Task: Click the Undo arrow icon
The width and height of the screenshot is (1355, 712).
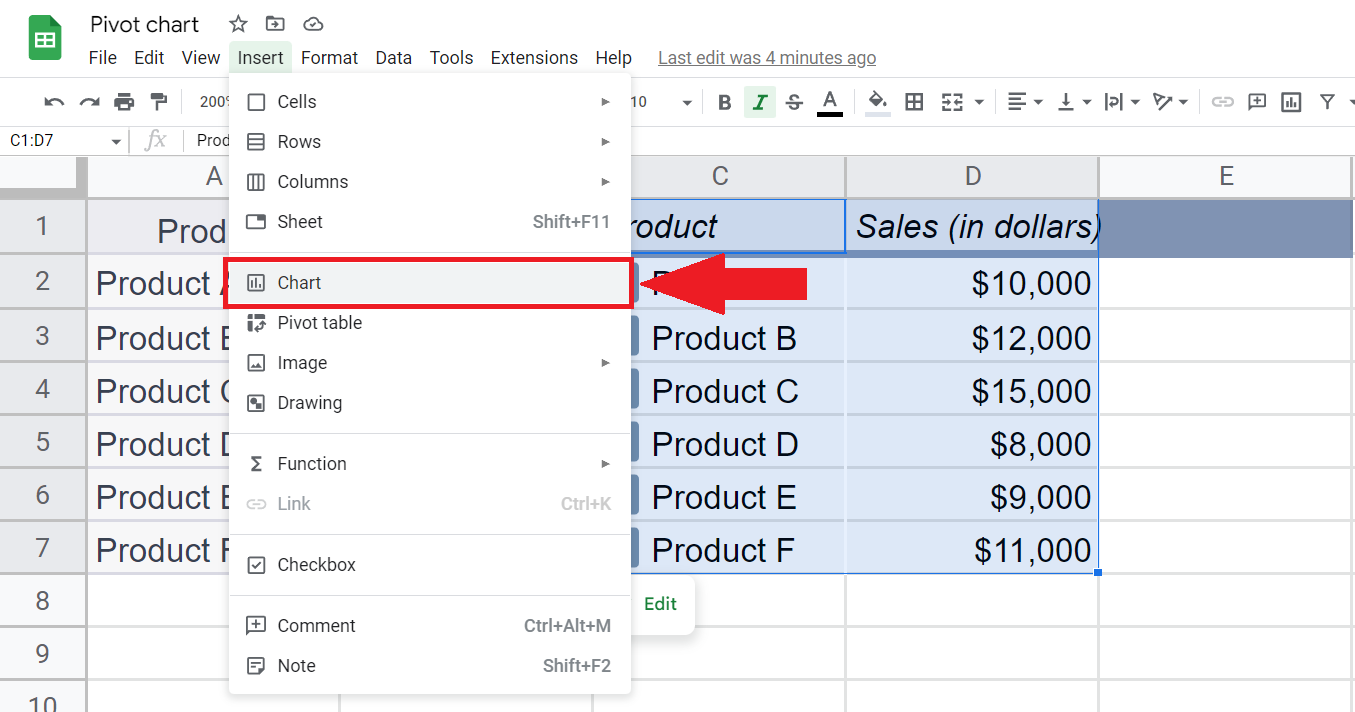Action: click(x=54, y=102)
